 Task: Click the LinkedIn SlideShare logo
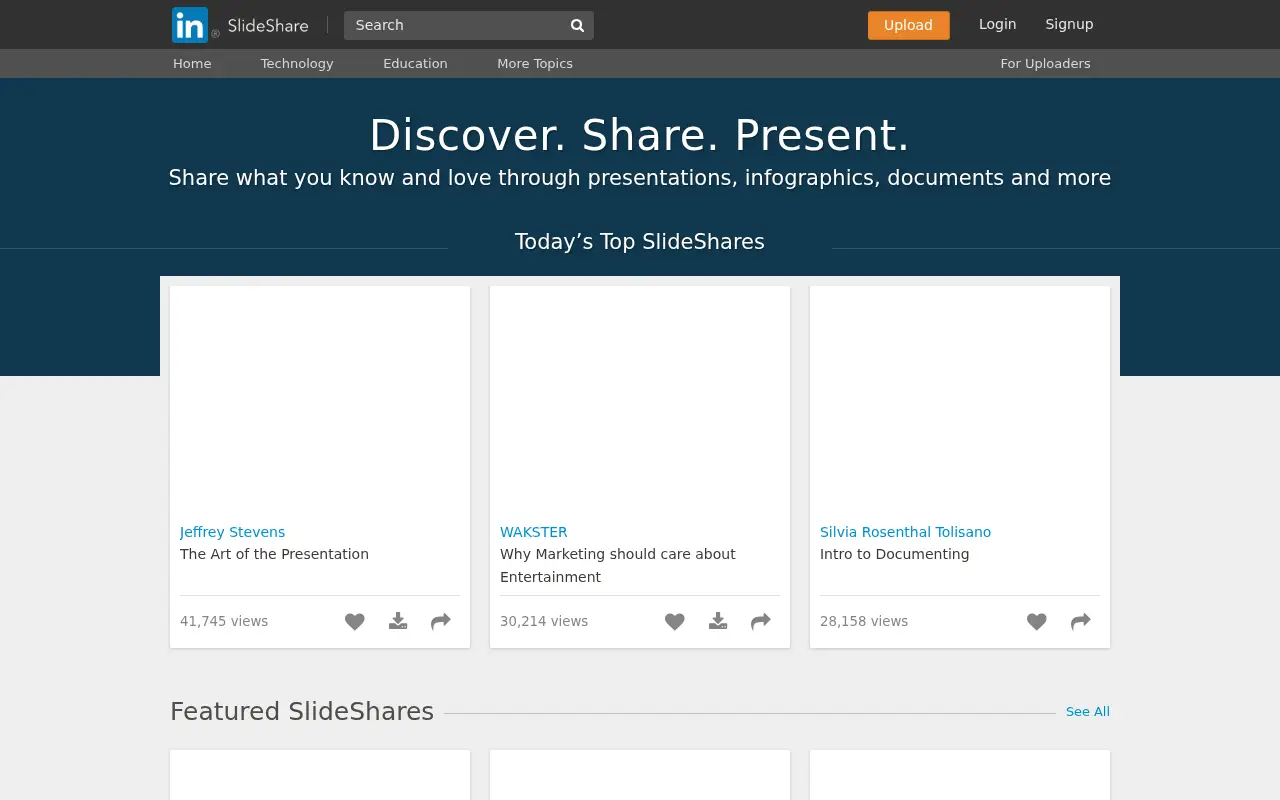point(240,25)
